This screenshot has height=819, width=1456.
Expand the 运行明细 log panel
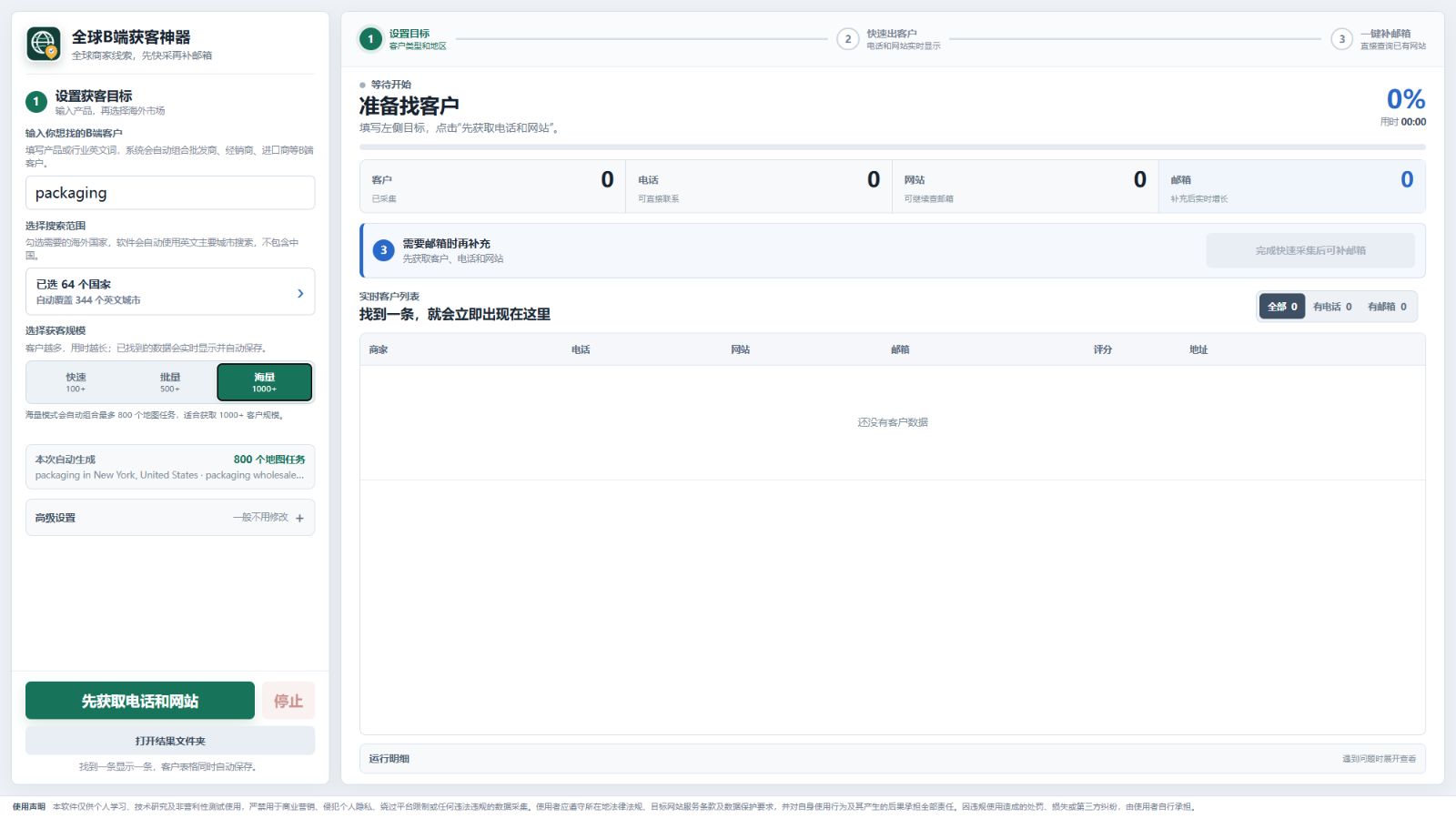coord(892,759)
